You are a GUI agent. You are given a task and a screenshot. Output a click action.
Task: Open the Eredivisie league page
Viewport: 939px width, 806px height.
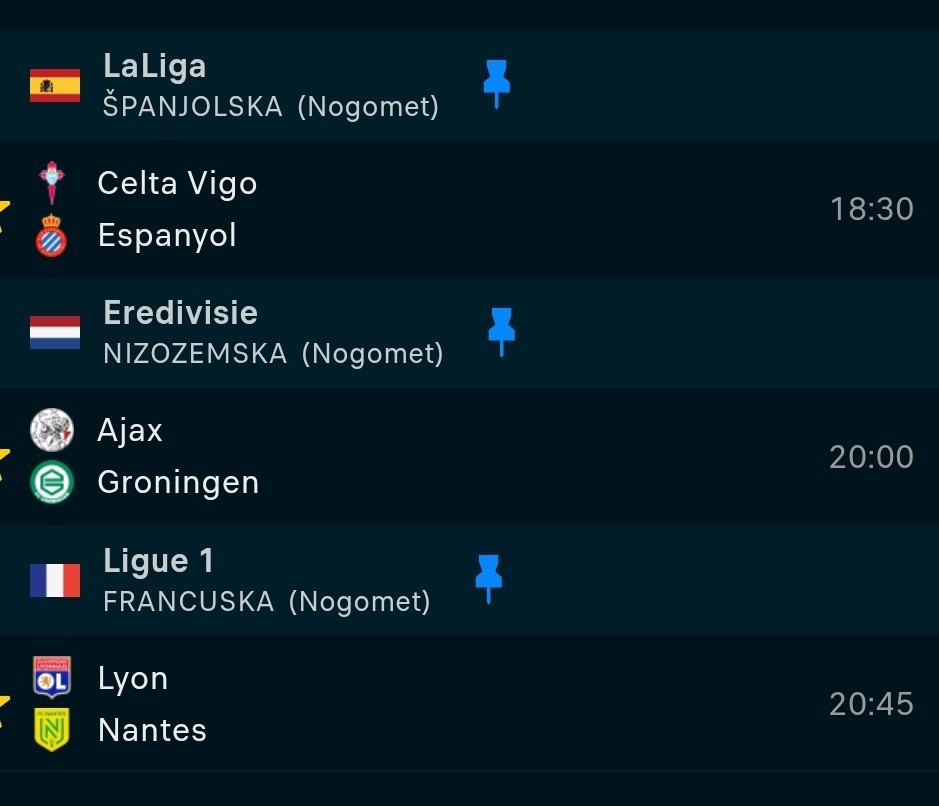pyautogui.click(x=180, y=314)
